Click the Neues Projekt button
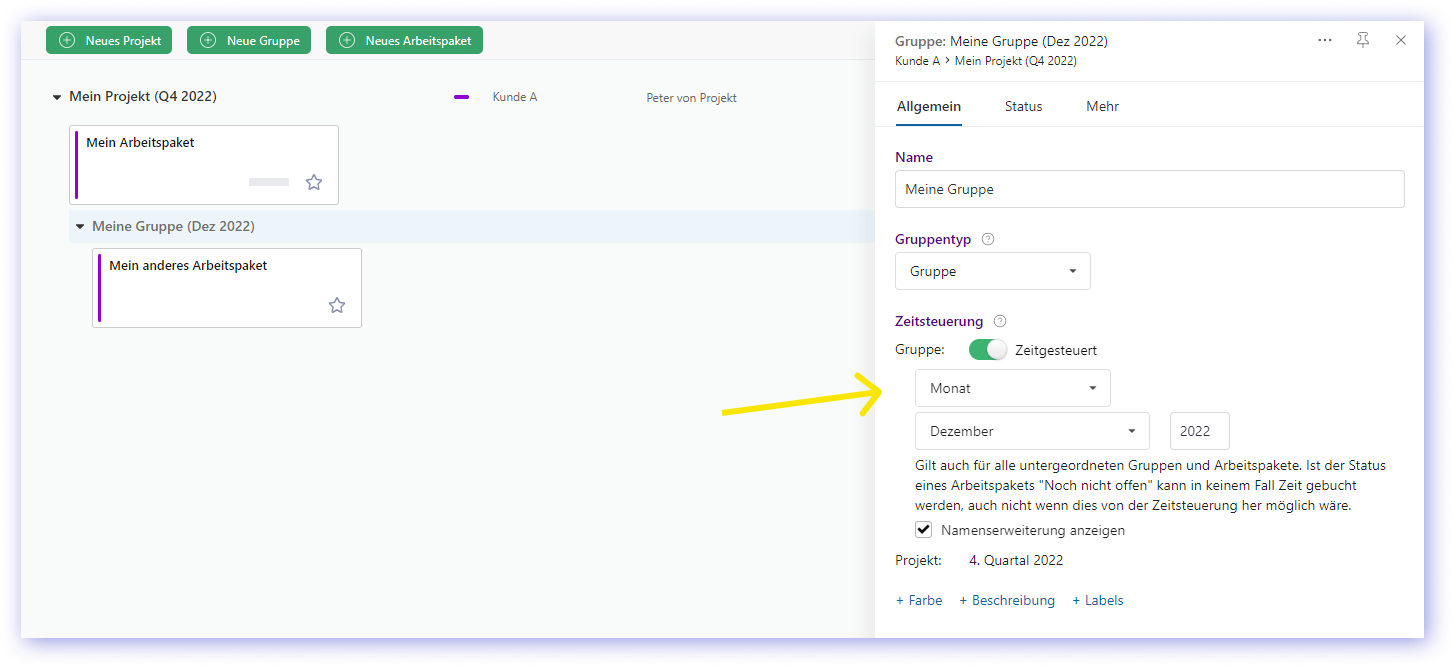The image size is (1453, 667). (x=109, y=40)
